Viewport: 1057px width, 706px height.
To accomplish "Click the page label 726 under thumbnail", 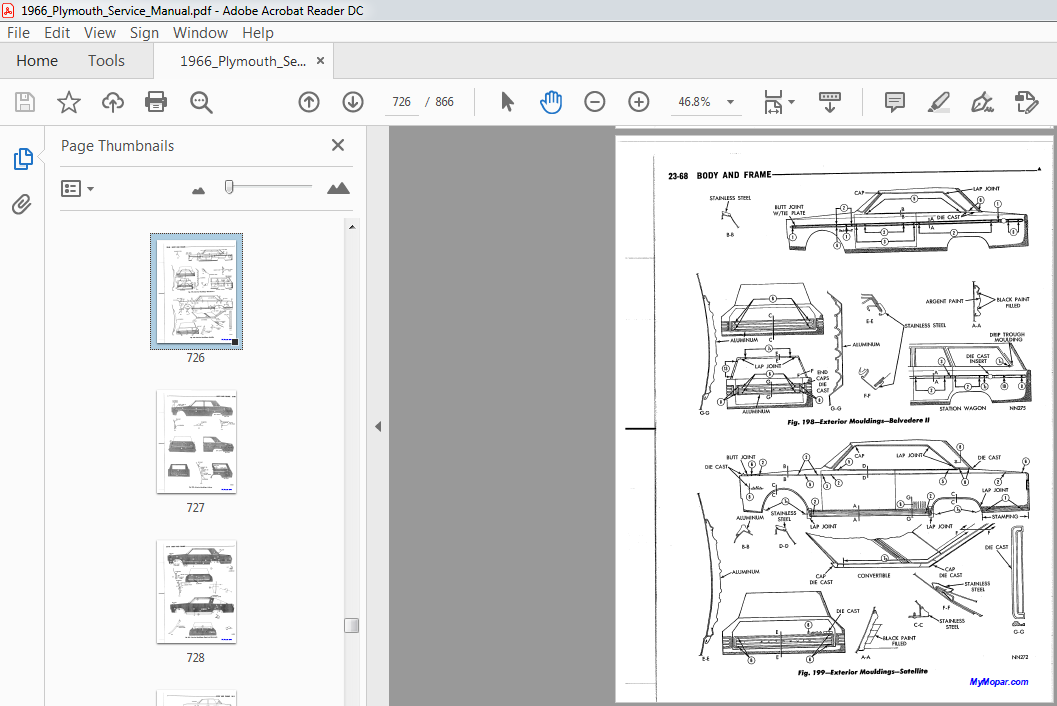I will point(195,357).
